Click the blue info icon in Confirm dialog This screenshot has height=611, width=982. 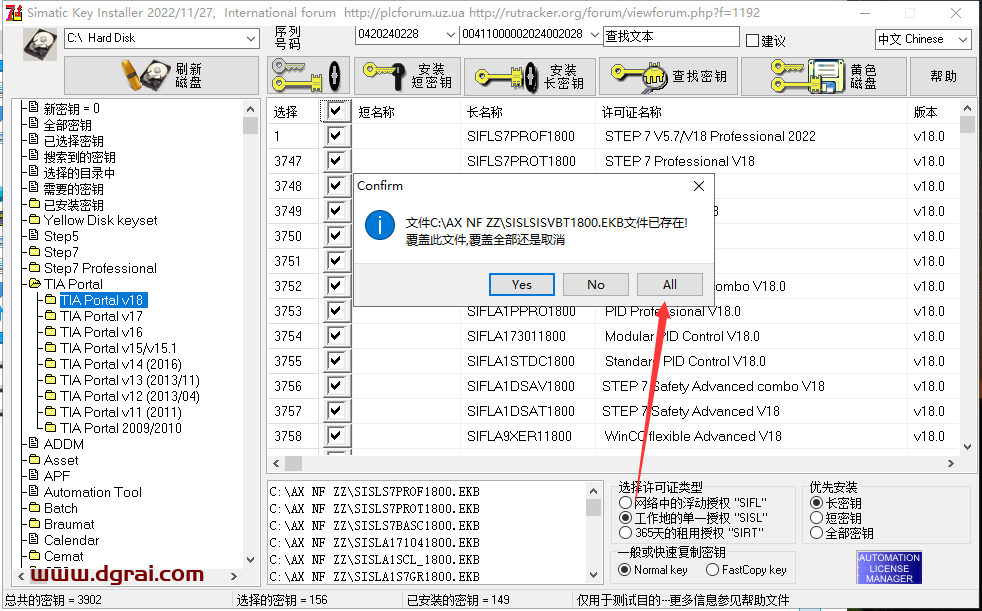(380, 225)
